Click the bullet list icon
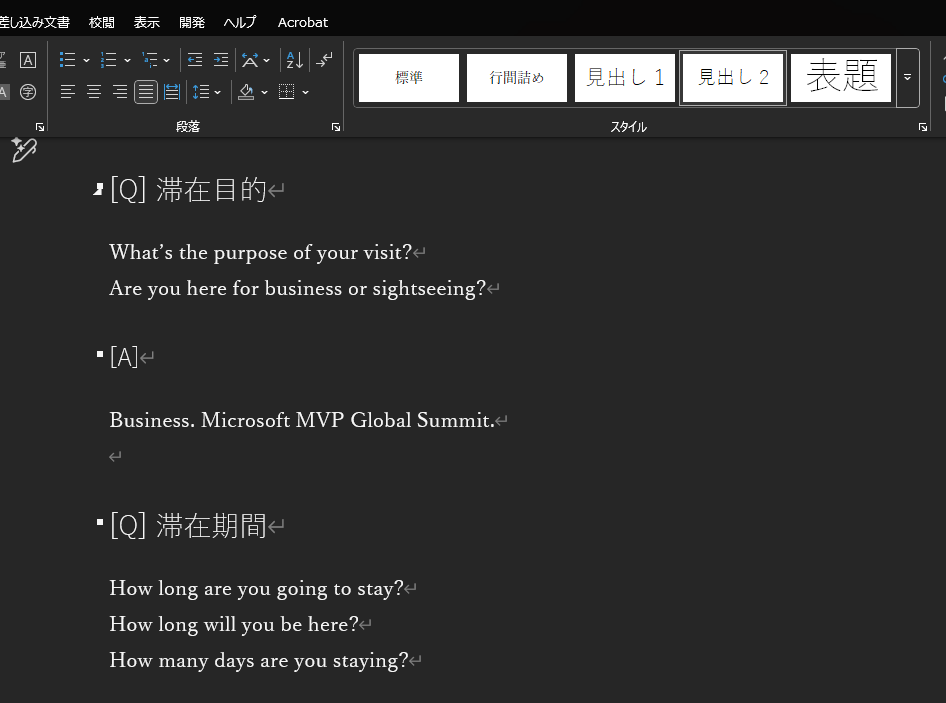This screenshot has width=946, height=703. point(68,60)
